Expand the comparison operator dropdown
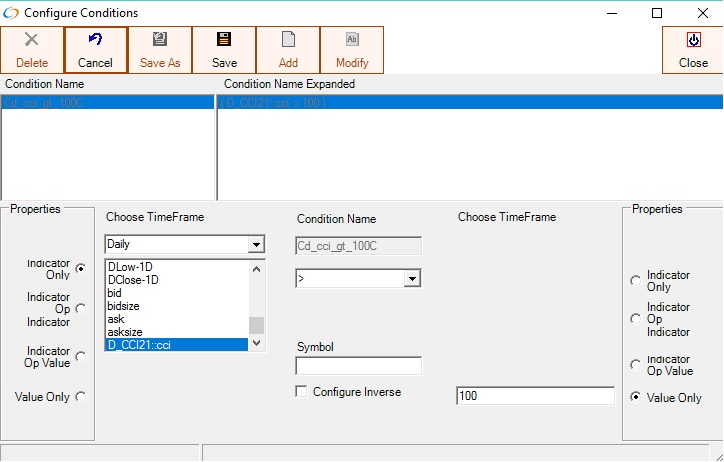This screenshot has width=724, height=462. (x=412, y=279)
